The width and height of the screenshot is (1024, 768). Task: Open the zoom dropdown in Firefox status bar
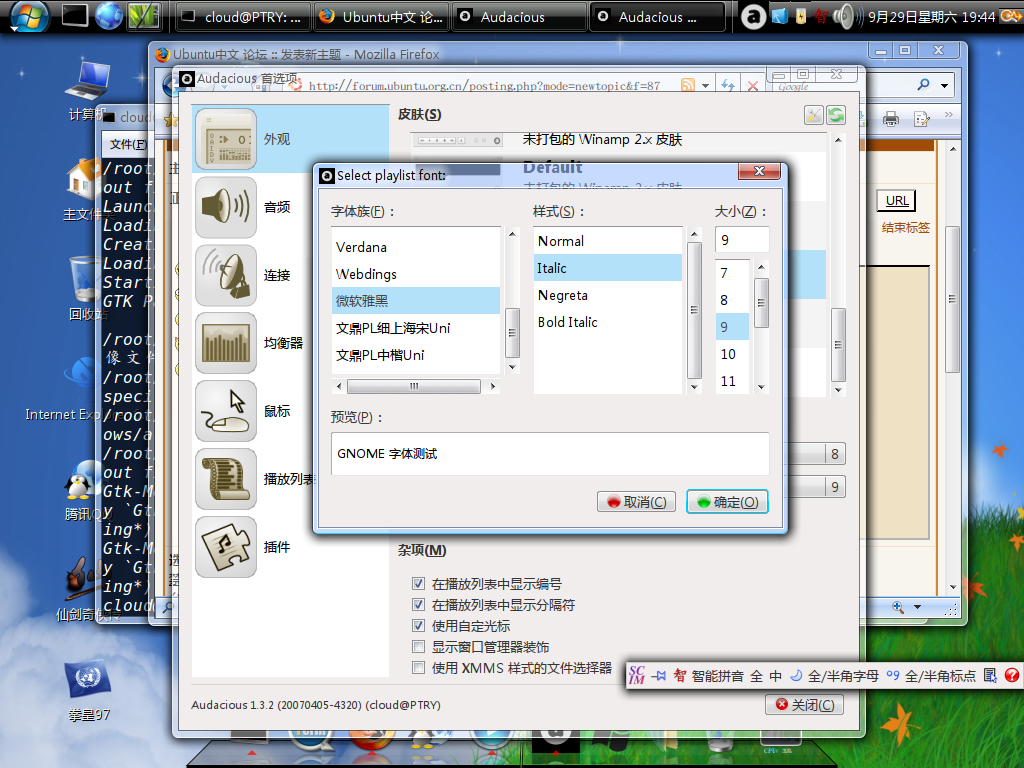point(917,607)
